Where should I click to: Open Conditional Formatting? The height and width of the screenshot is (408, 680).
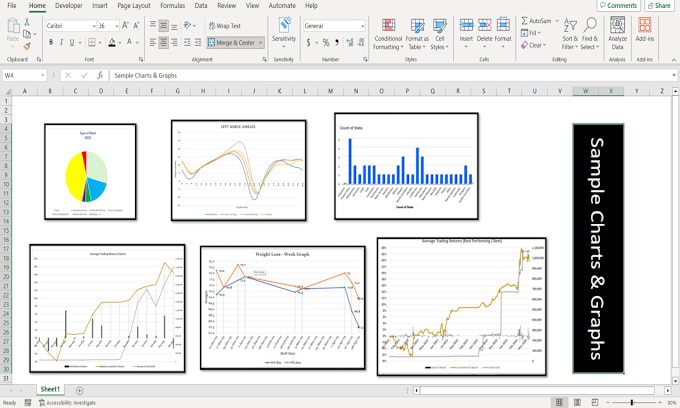tap(388, 34)
